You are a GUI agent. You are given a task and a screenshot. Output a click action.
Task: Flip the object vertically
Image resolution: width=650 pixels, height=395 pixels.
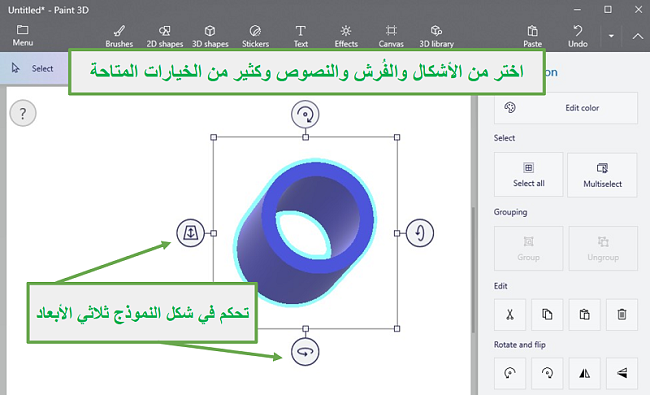[x=622, y=373]
